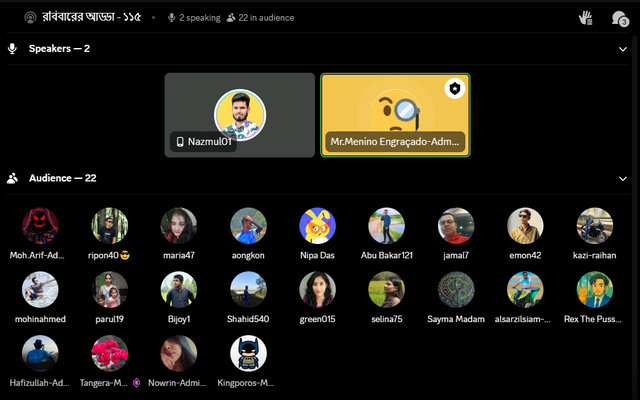The height and width of the screenshot is (400, 640).
Task: Open Kingporos-M Batman avatar
Action: (248, 353)
